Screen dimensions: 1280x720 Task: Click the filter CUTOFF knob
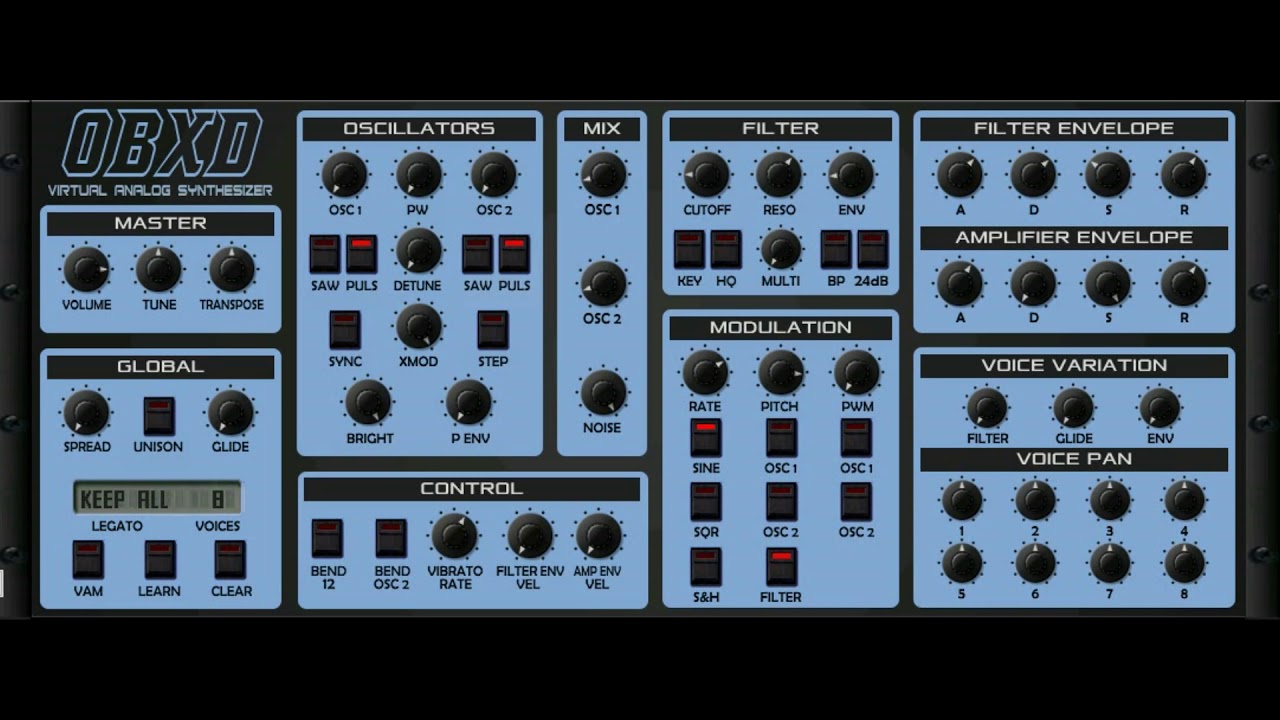tap(706, 175)
